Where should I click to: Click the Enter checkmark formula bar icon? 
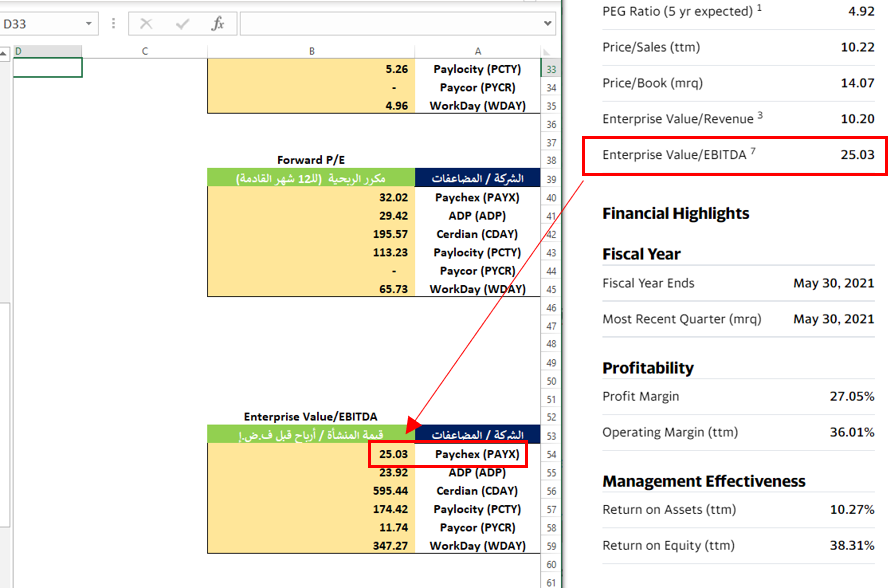(x=182, y=23)
